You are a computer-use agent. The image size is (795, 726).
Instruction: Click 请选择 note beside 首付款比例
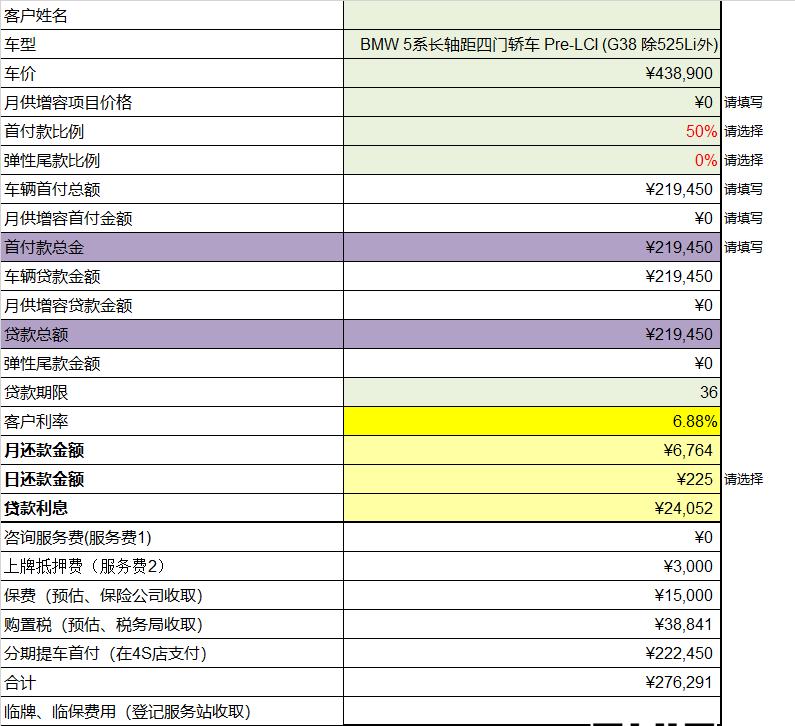point(743,131)
